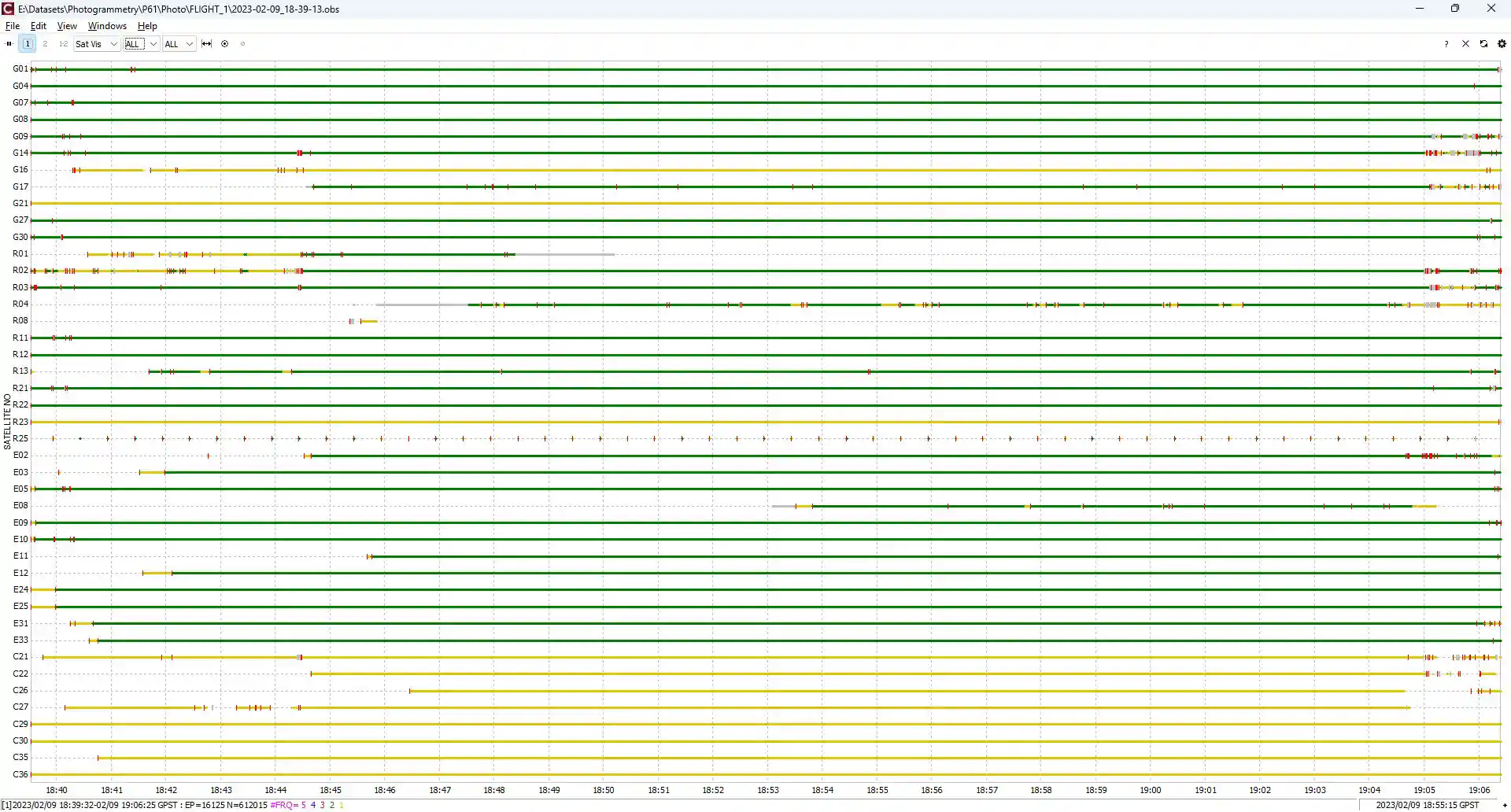Click the RTKPLOT app icon in title bar
1511x812 pixels.
pos(8,9)
